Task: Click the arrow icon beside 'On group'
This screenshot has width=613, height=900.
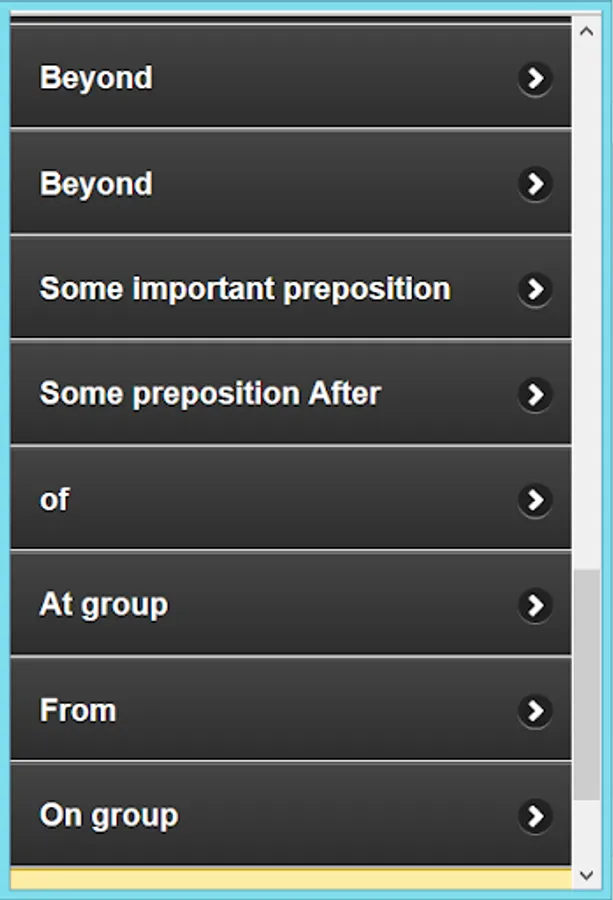Action: [x=535, y=816]
